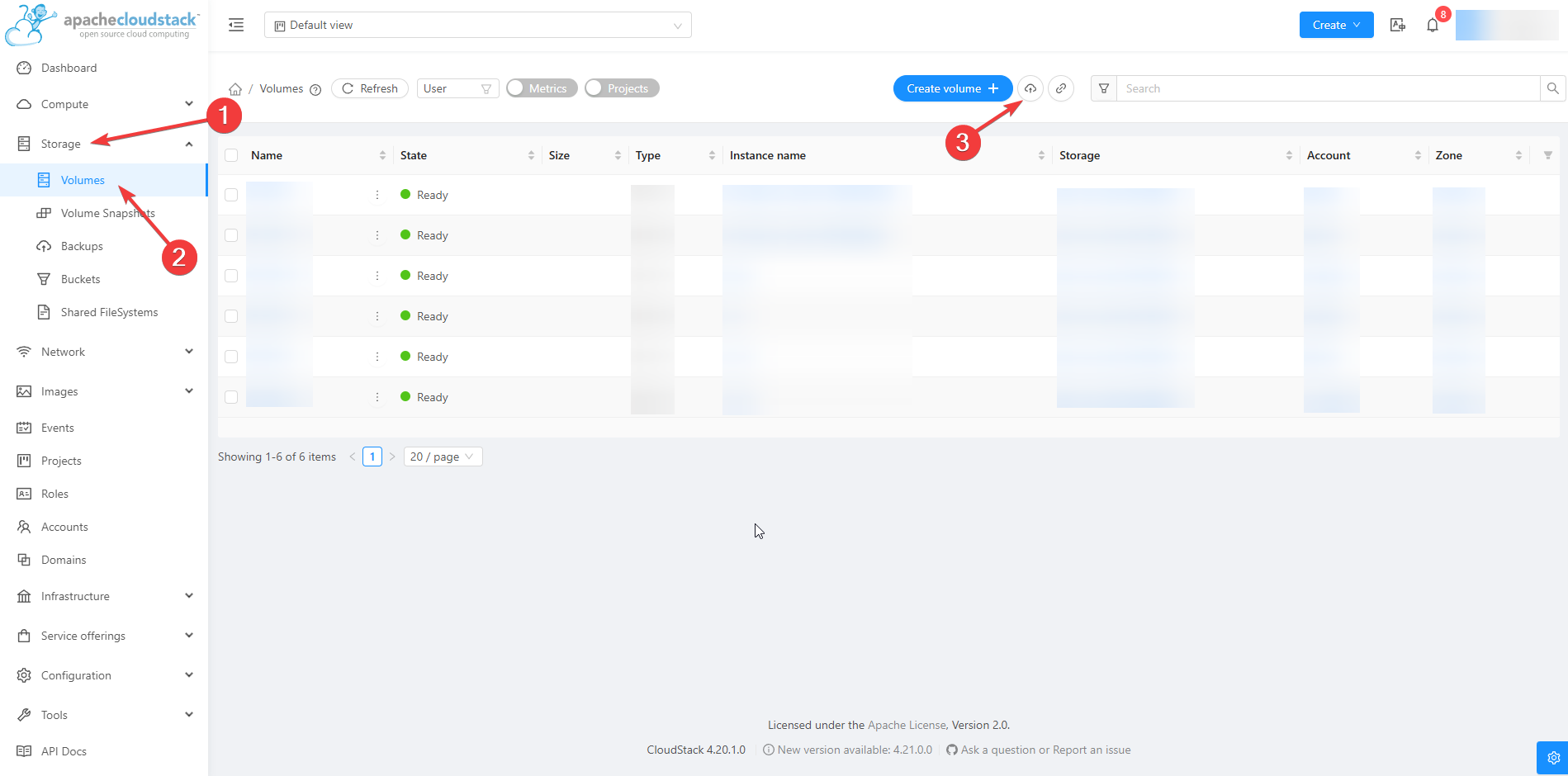Click the language translate icon
The image size is (1568, 776).
pos(1398,25)
